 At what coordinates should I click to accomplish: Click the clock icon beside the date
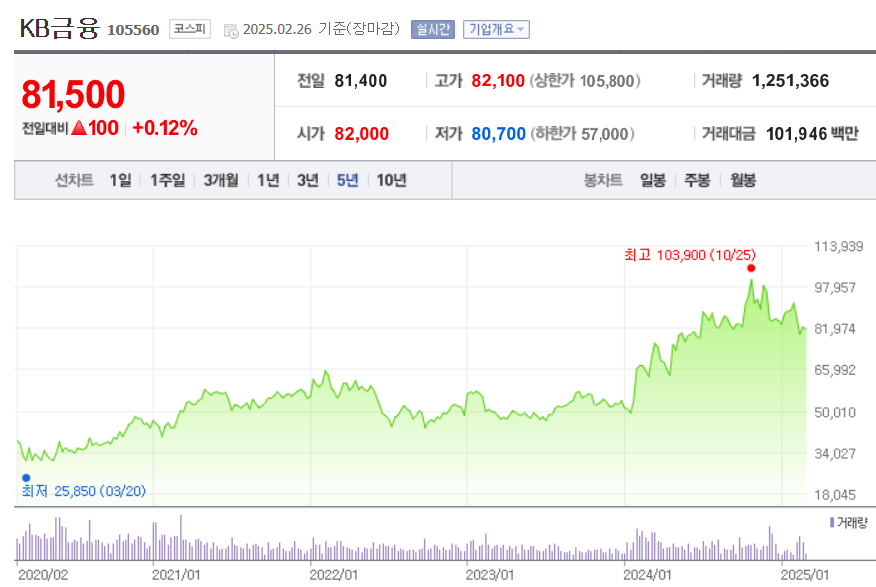point(231,31)
